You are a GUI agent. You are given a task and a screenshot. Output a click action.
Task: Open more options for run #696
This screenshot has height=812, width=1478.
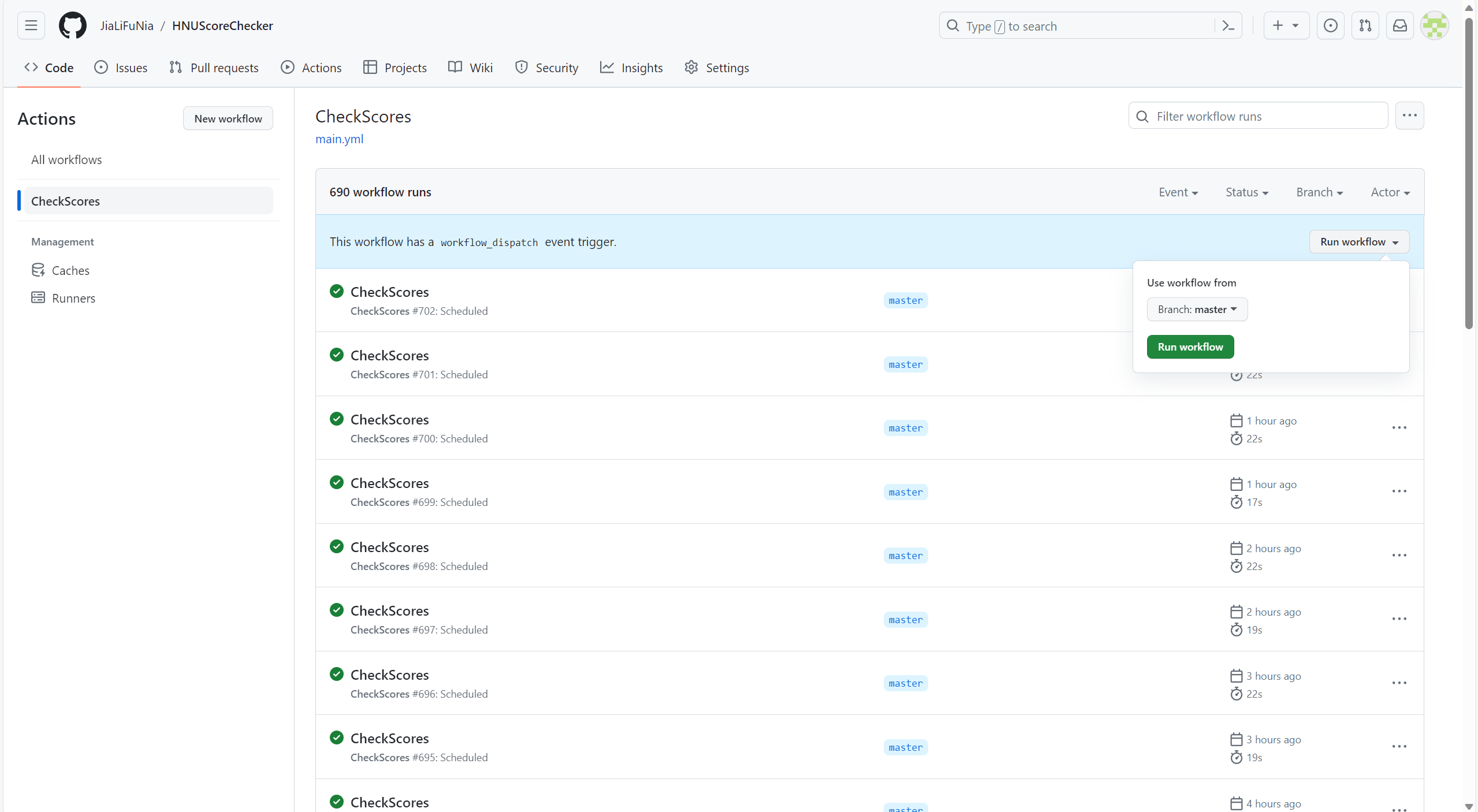point(1399,683)
